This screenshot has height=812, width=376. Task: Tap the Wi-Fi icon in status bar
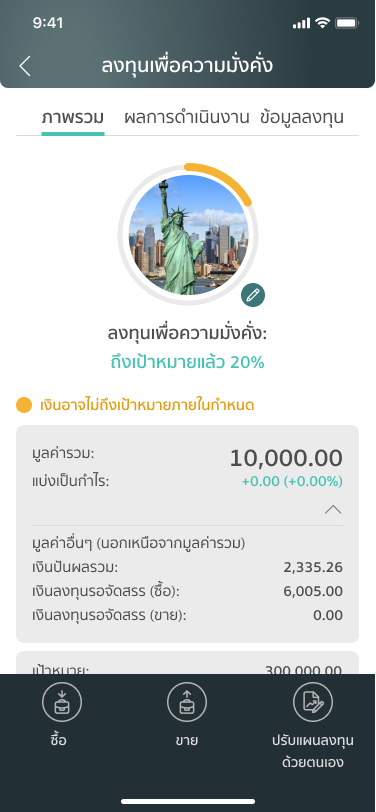[323, 23]
